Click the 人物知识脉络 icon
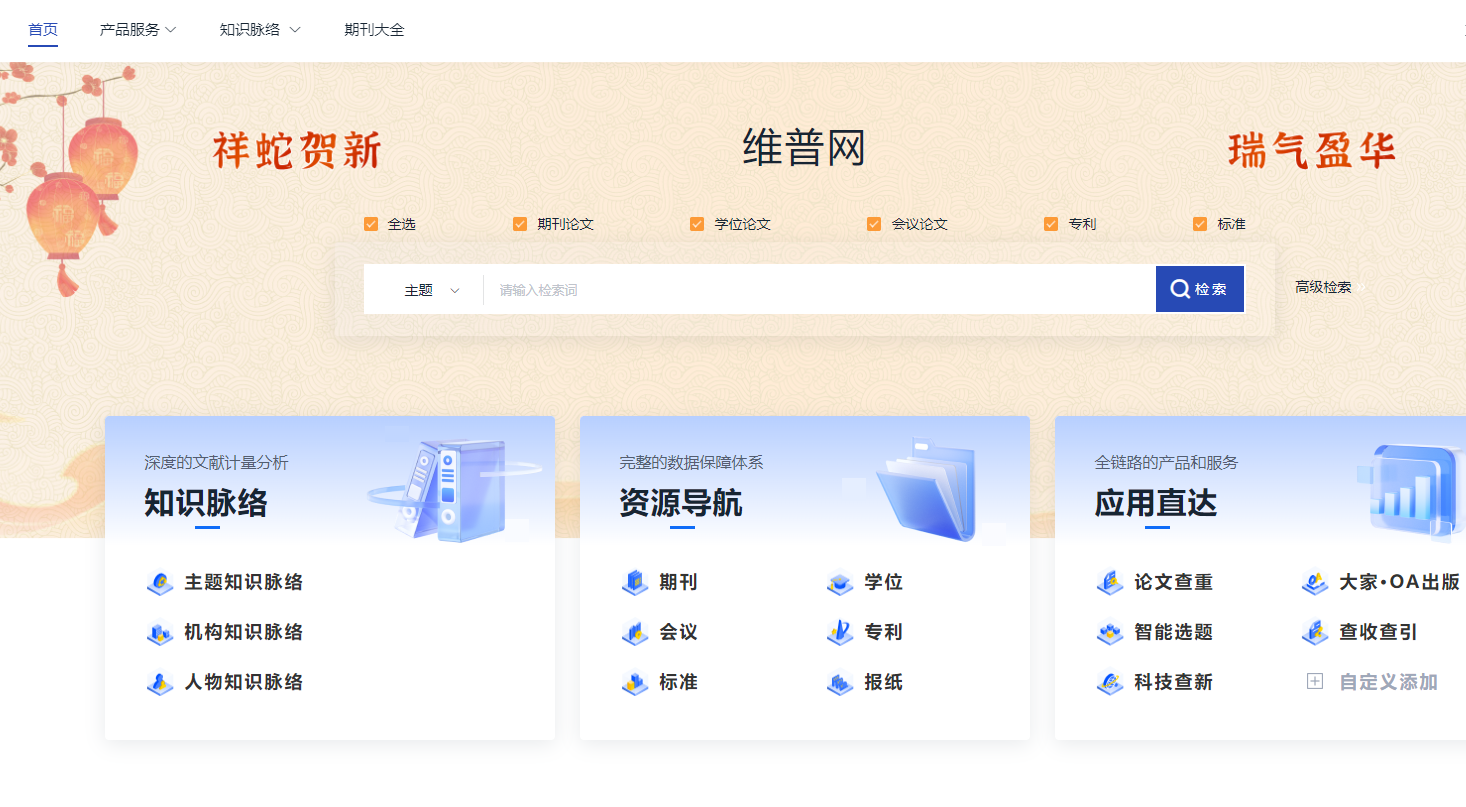This screenshot has height=807, width=1466. pyautogui.click(x=160, y=683)
